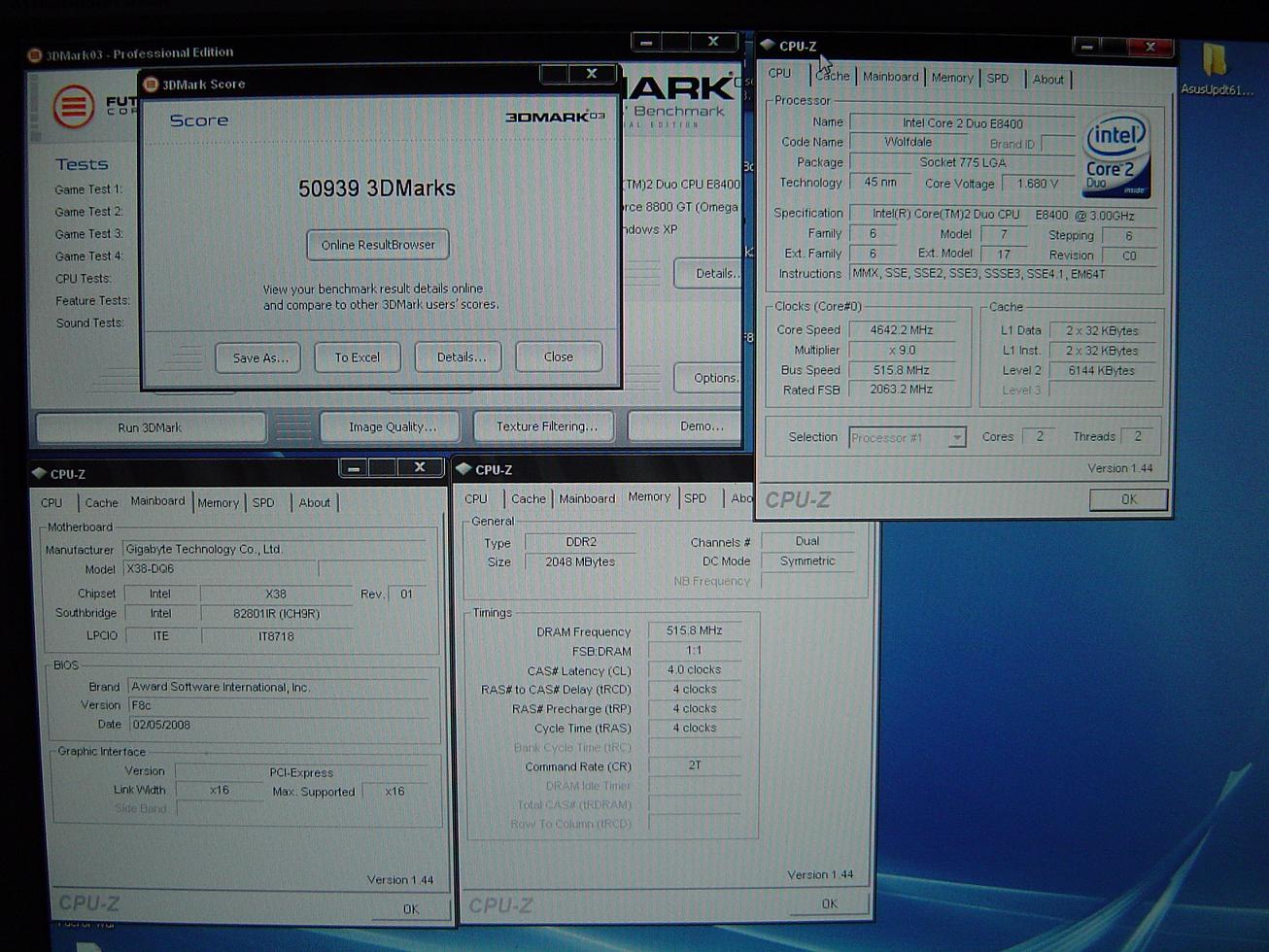This screenshot has width=1269, height=952.
Task: Switch to Memory tab in top-right CPU-Z
Action: tap(952, 78)
